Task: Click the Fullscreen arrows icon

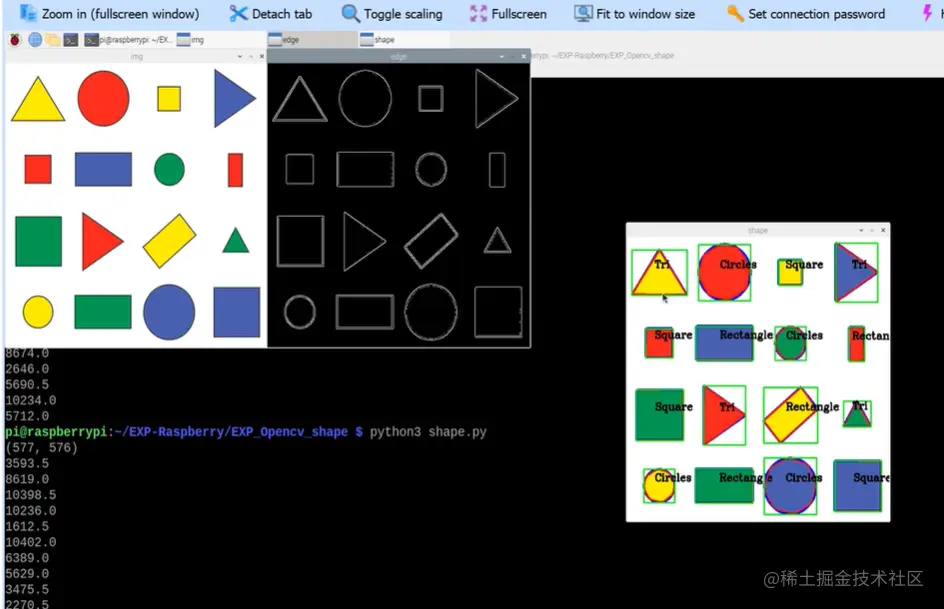Action: [x=479, y=13]
